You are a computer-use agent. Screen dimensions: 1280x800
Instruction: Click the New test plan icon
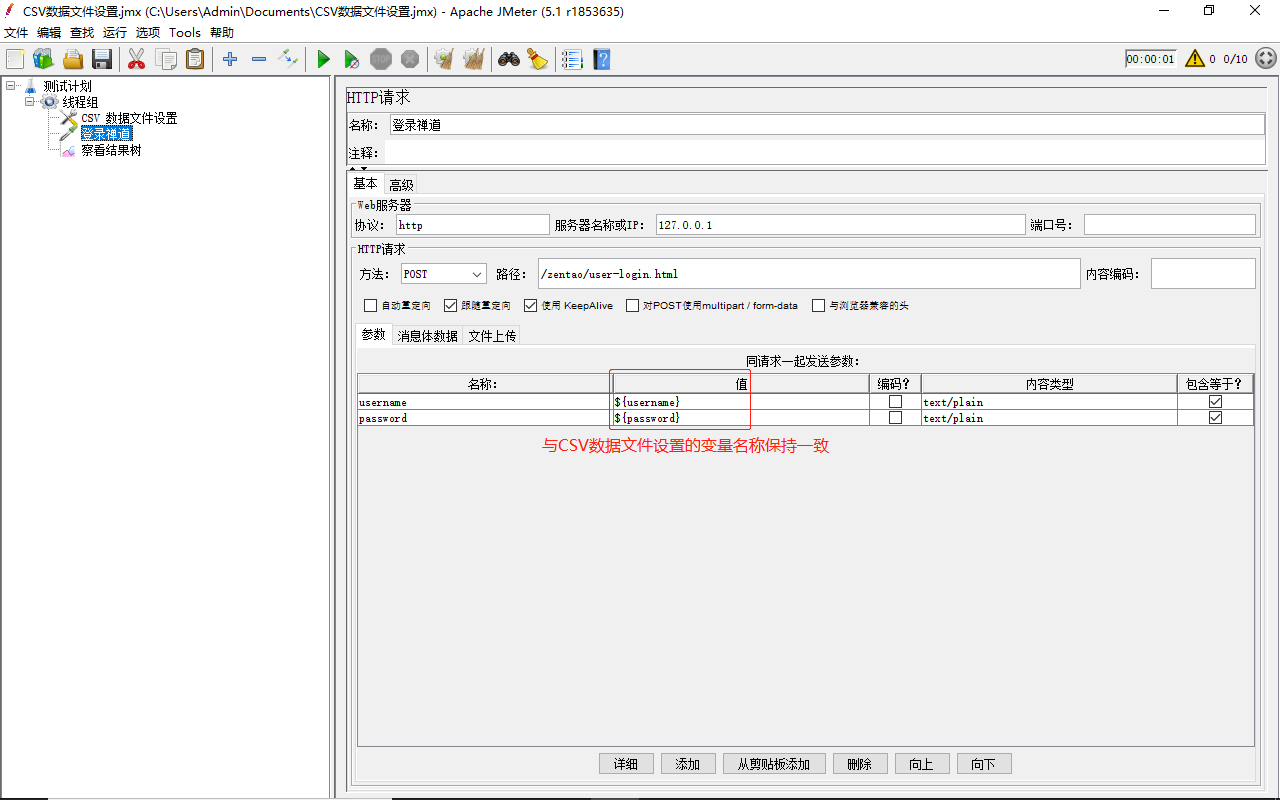15,59
